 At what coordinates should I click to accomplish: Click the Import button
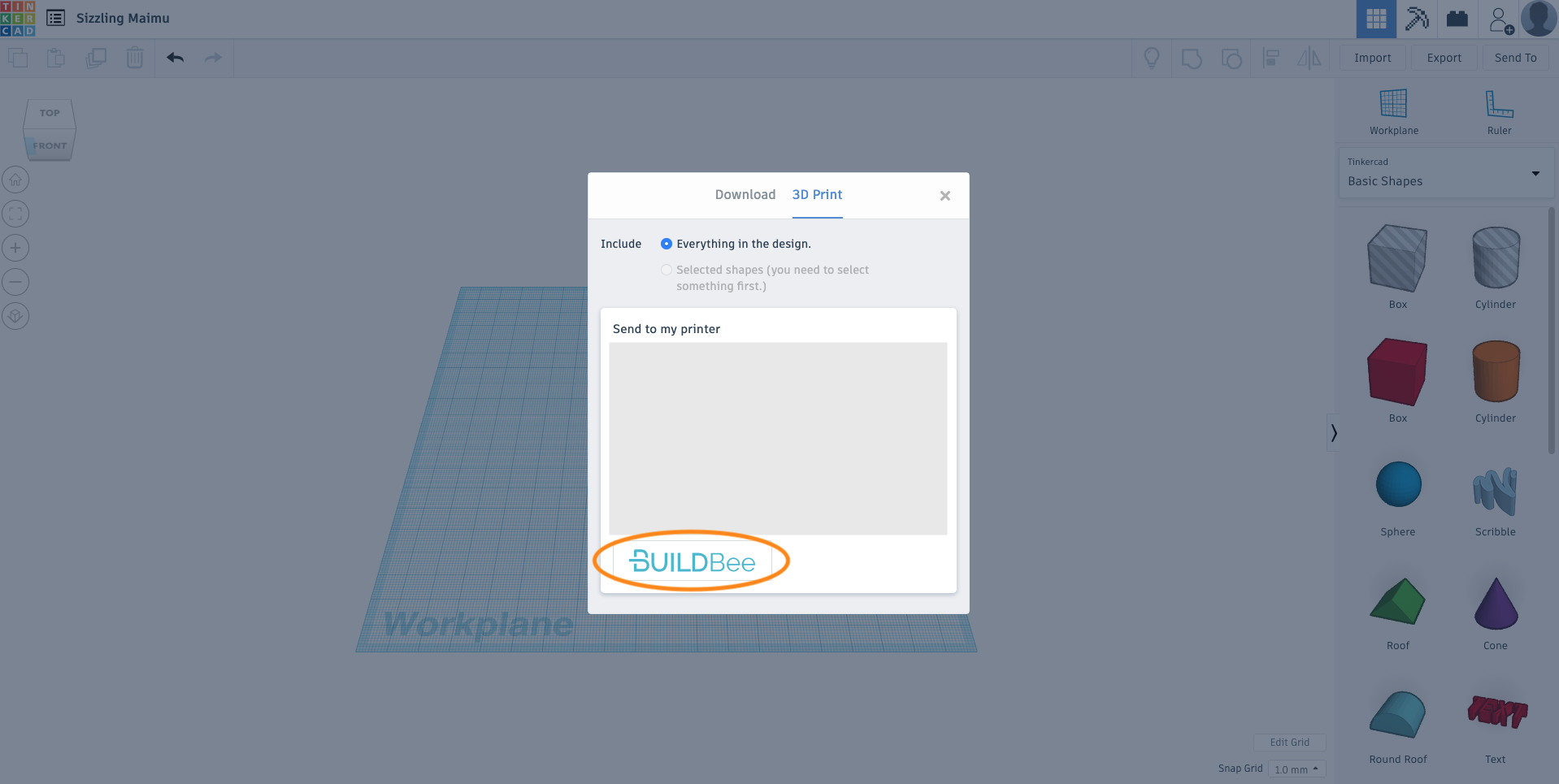click(1373, 58)
